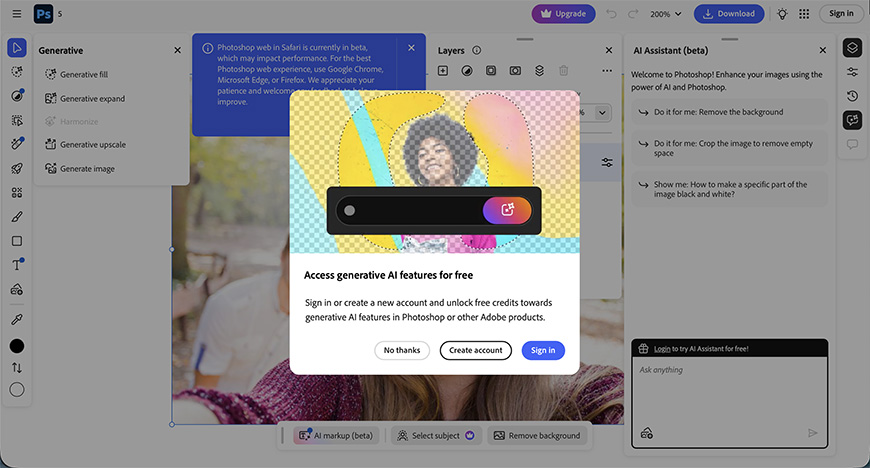870x468 pixels.
Task: Open the comments speech bubble icon
Action: click(852, 144)
